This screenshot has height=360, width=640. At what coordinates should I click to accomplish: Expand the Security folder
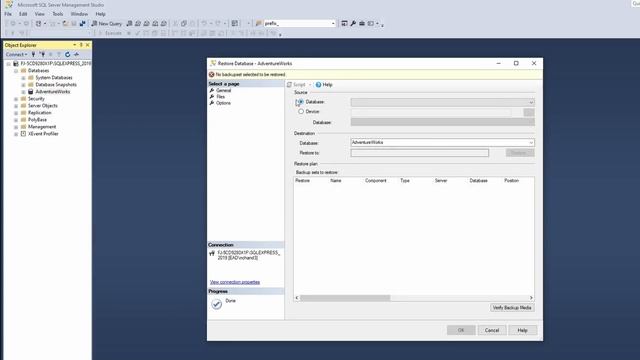pyautogui.click(x=16, y=99)
